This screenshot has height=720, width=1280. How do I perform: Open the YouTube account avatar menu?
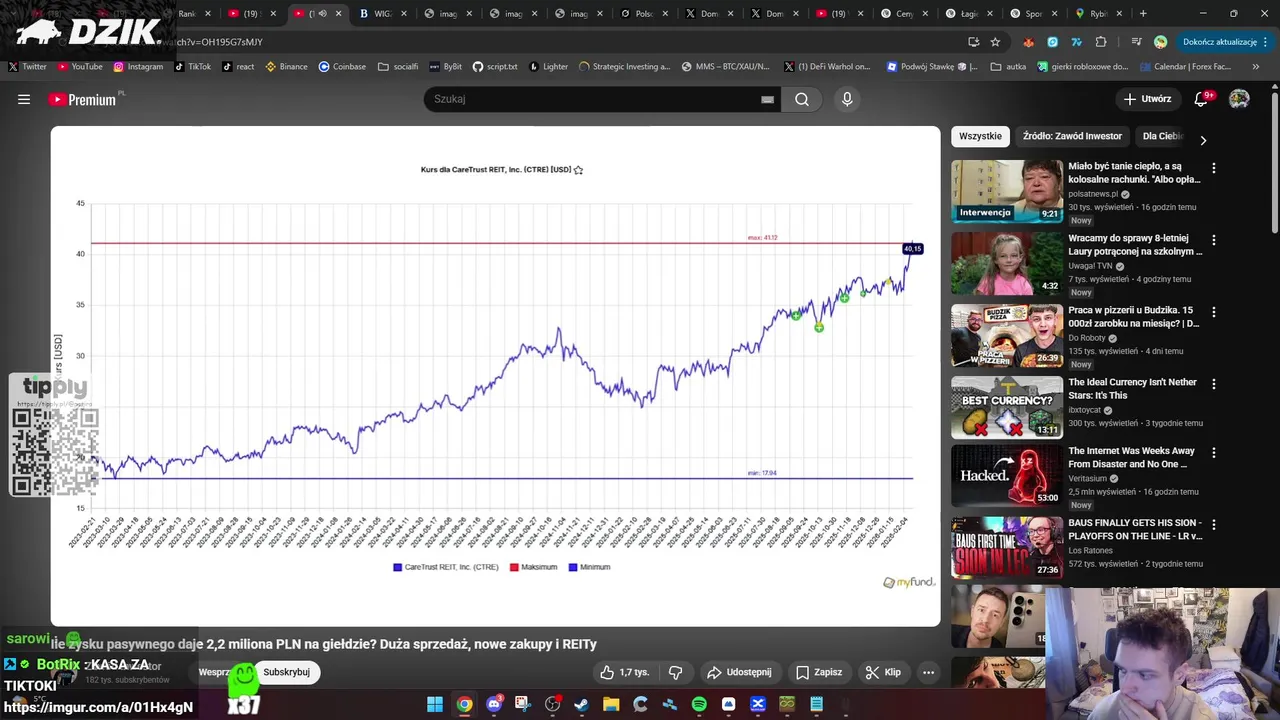pos(1239,99)
